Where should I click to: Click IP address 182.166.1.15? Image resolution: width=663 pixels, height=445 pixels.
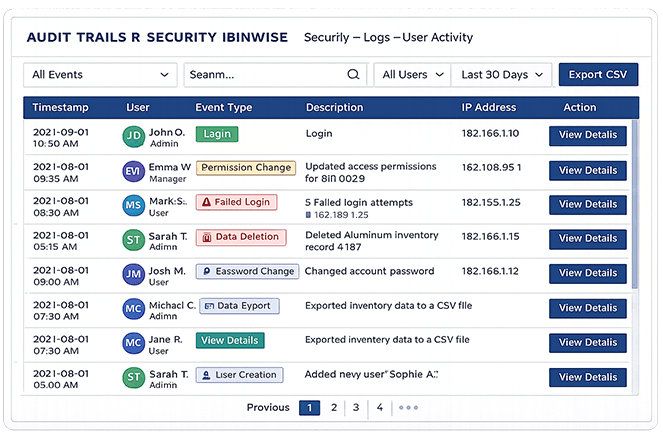click(490, 237)
